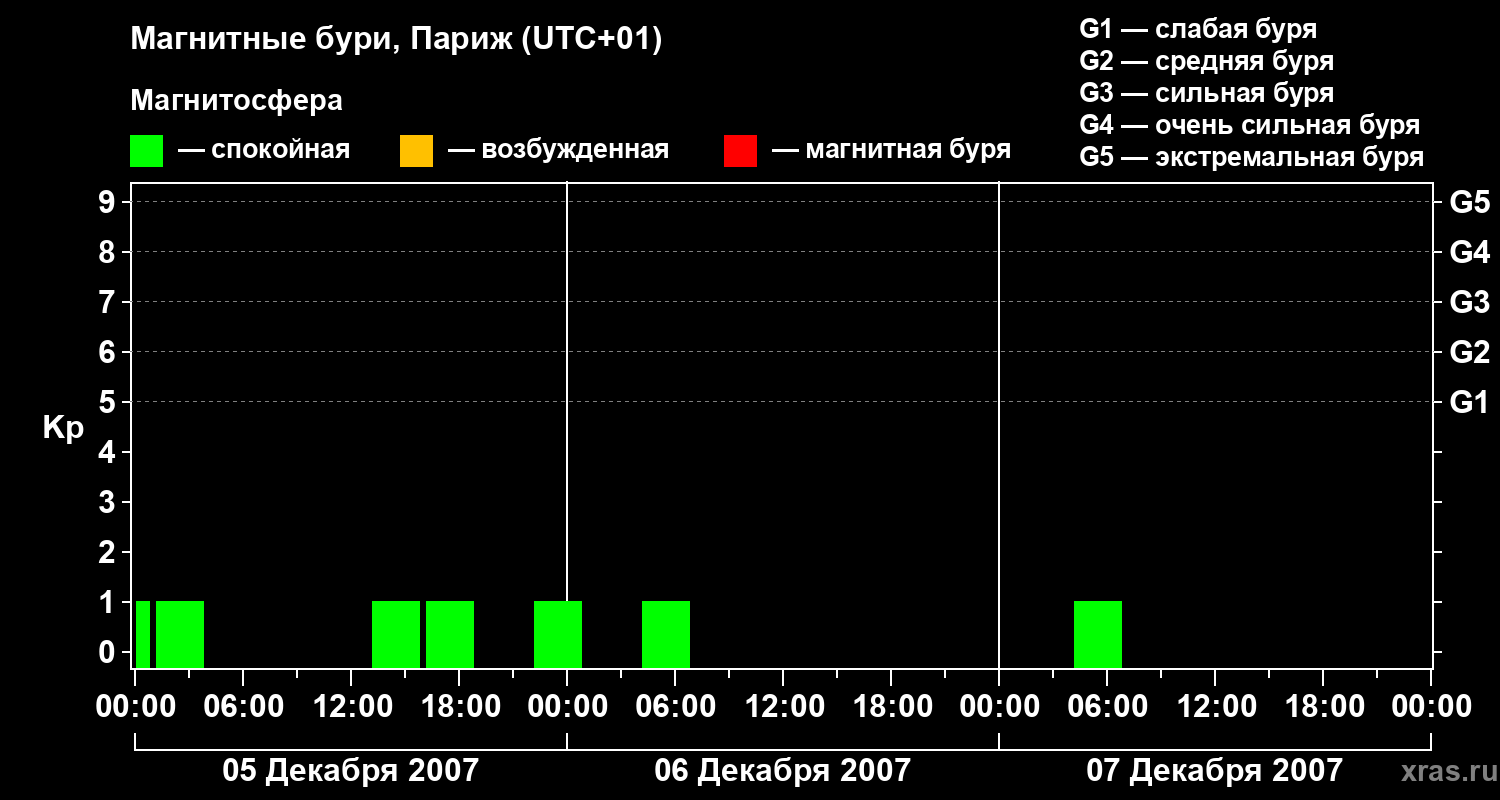Click the orange 'возбужденная' legend swatch

pyautogui.click(x=416, y=151)
